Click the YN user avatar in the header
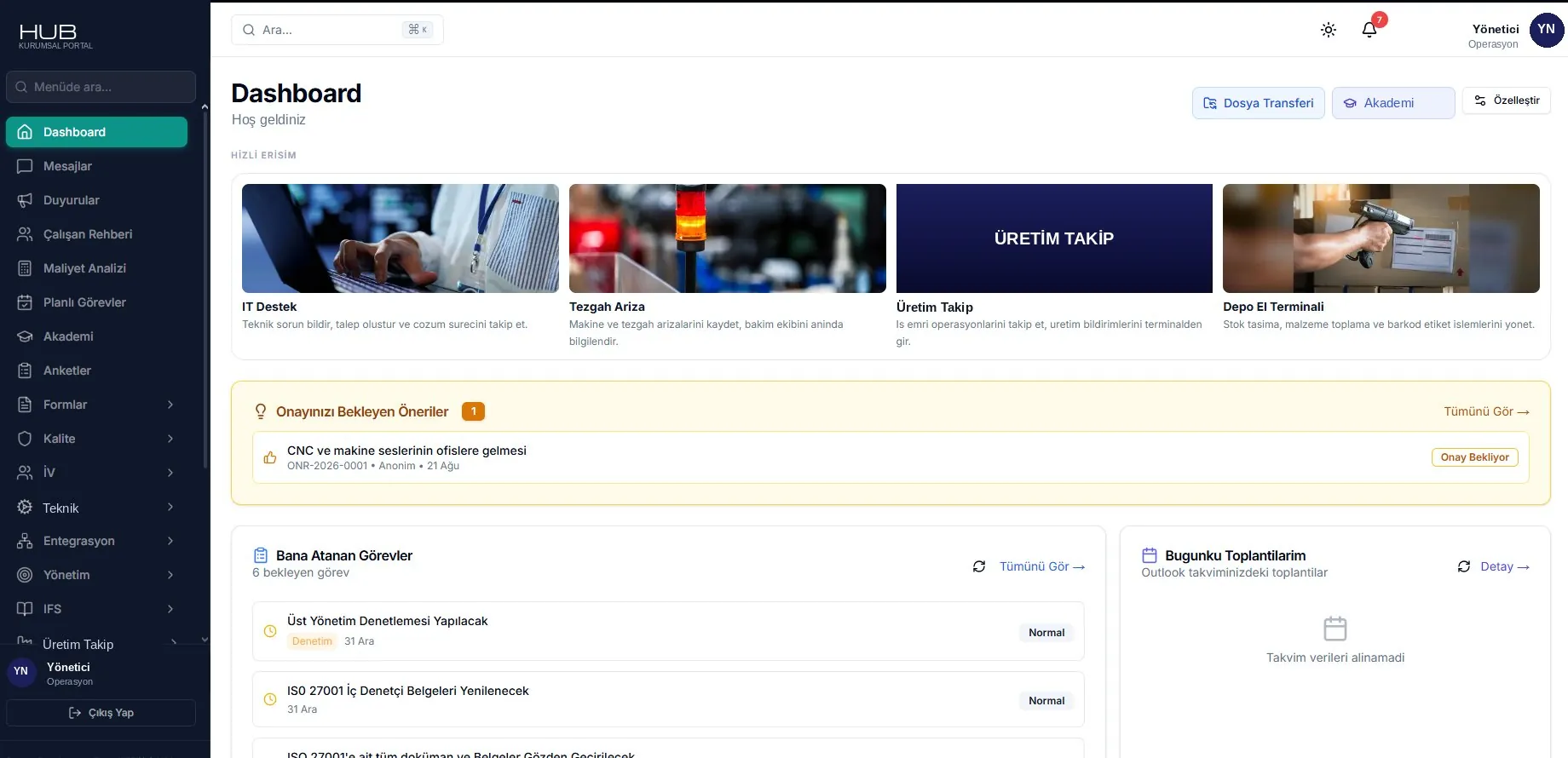Screen dimensions: 1568x758 point(1547,30)
